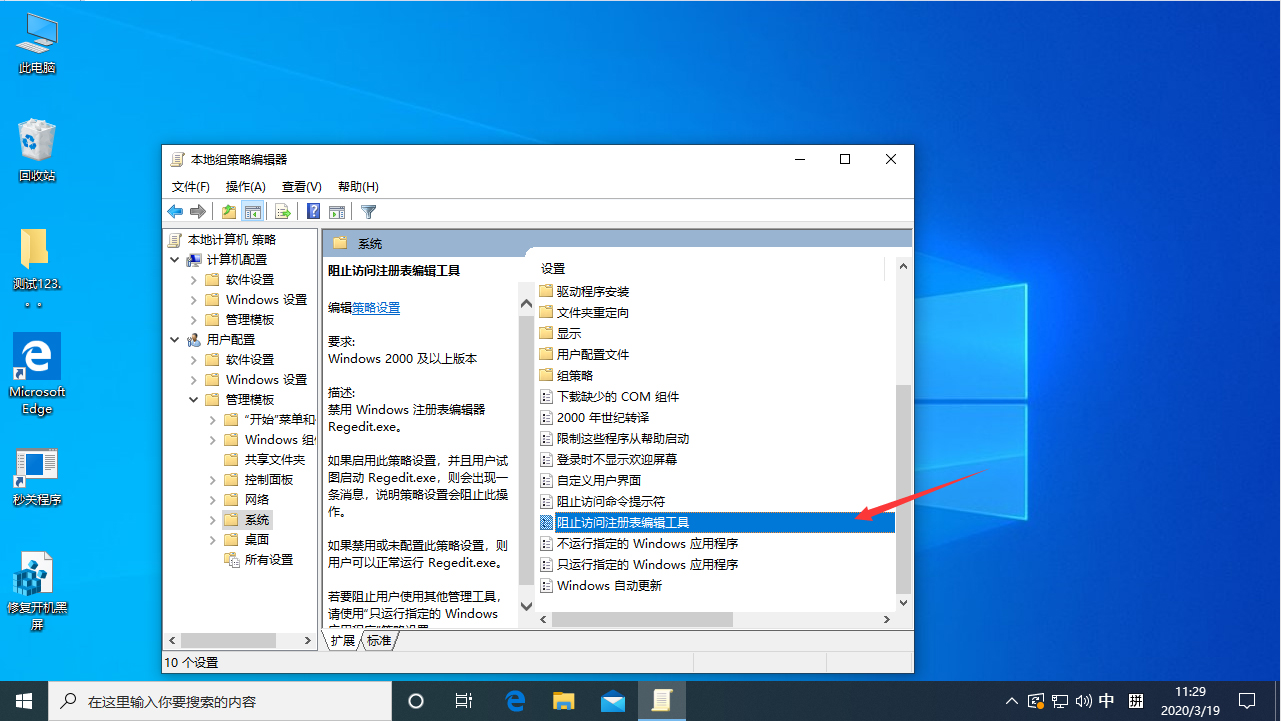The image size is (1281, 721).
Task: Toggle the show/hide console tree icon
Action: pyautogui.click(x=252, y=211)
